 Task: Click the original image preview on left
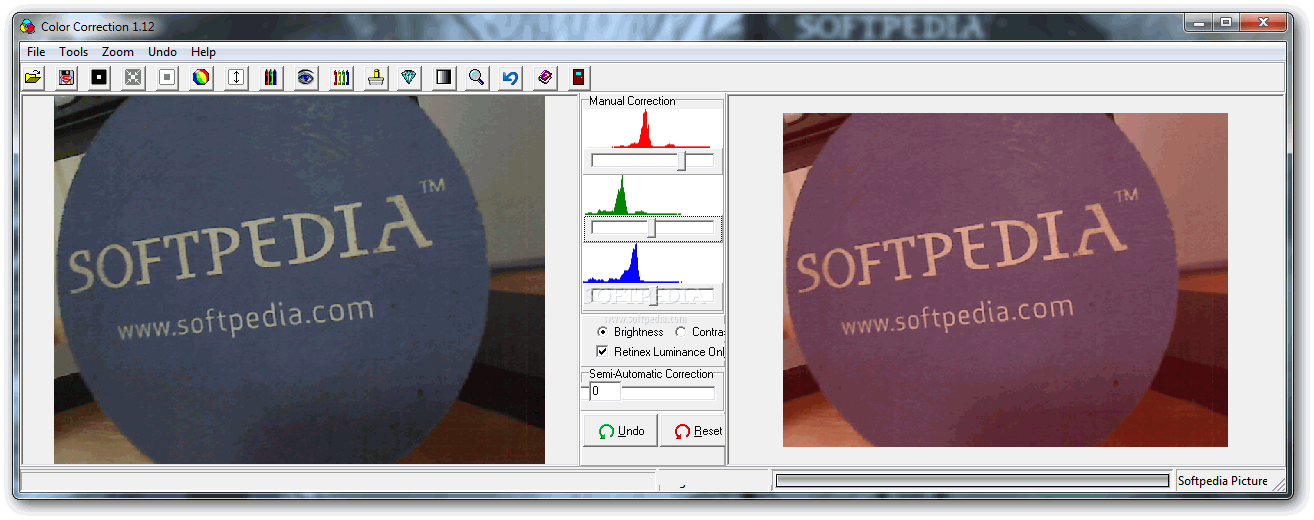[x=299, y=280]
